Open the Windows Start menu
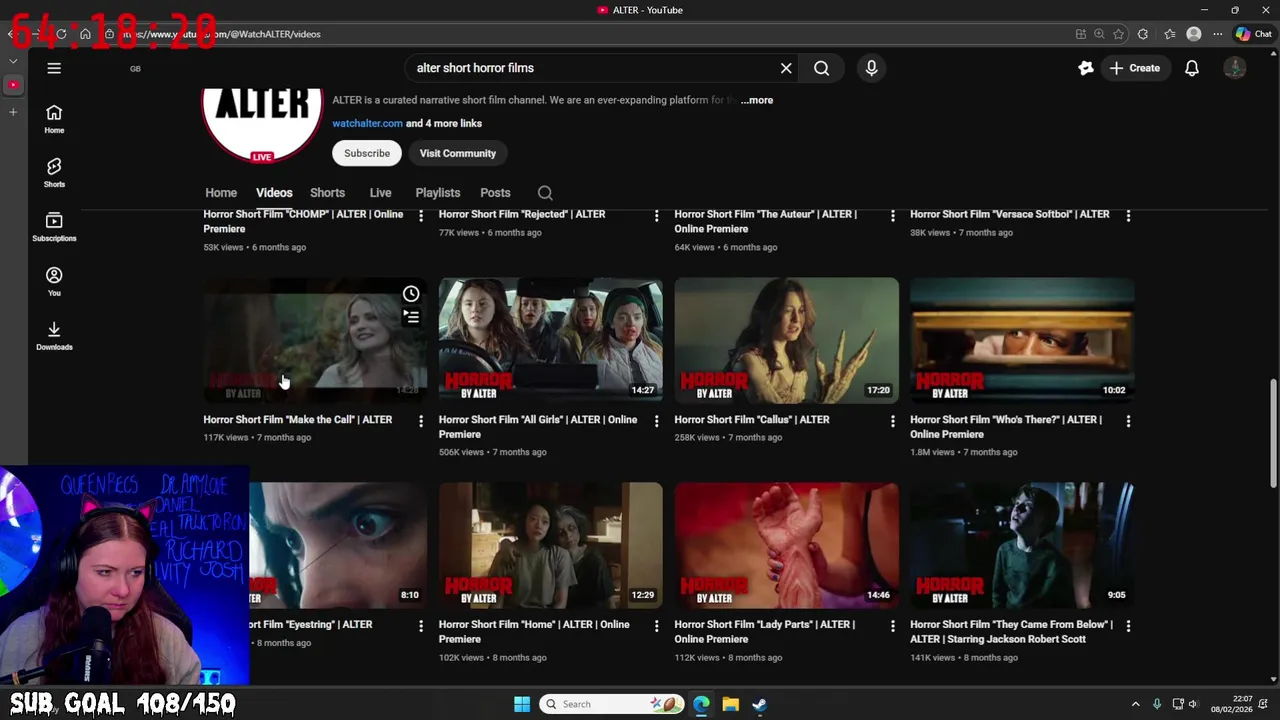The height and width of the screenshot is (720, 1280). pyautogui.click(x=522, y=704)
